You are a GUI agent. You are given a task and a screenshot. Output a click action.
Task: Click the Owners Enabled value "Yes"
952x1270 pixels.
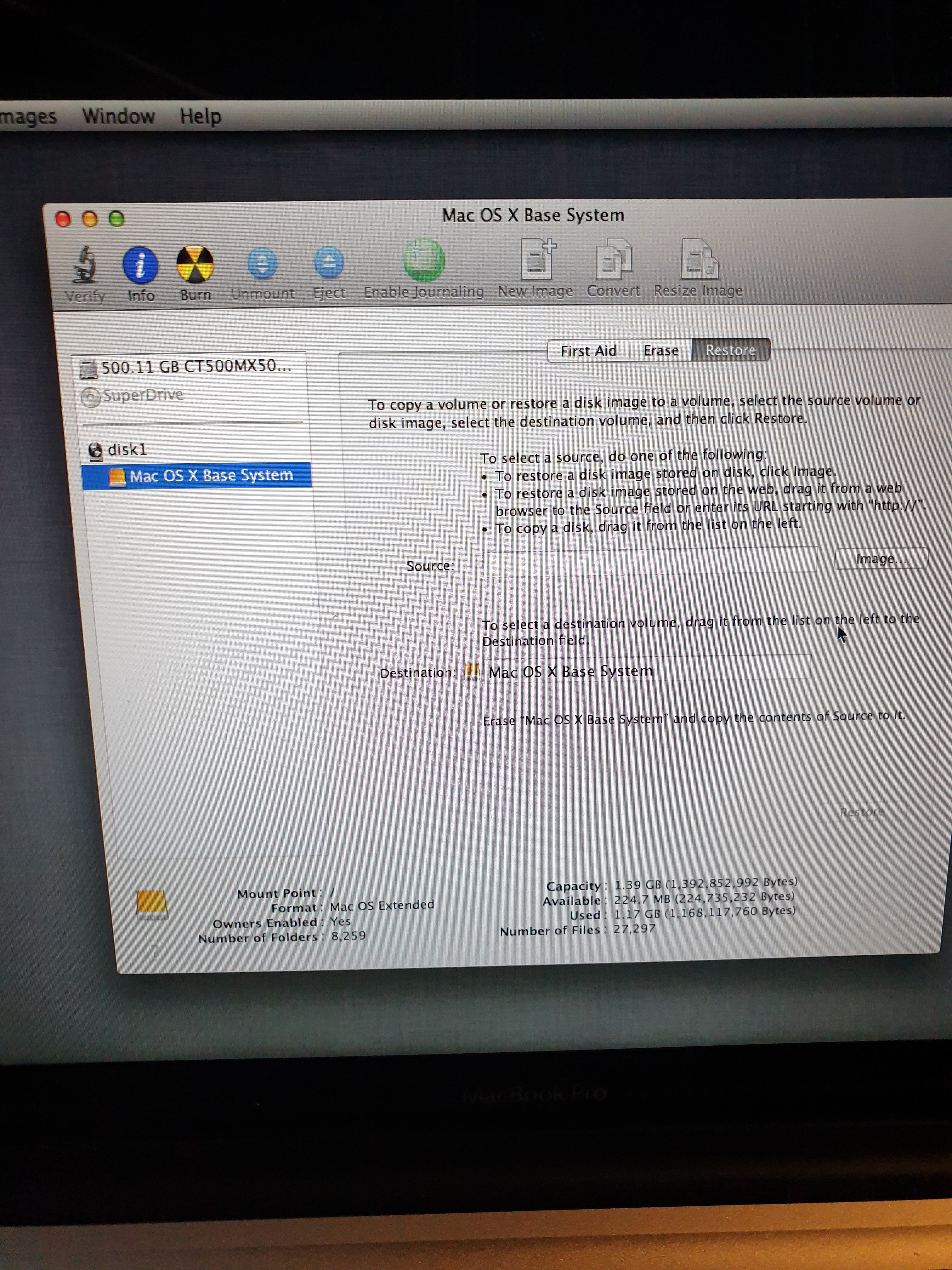coord(340,922)
